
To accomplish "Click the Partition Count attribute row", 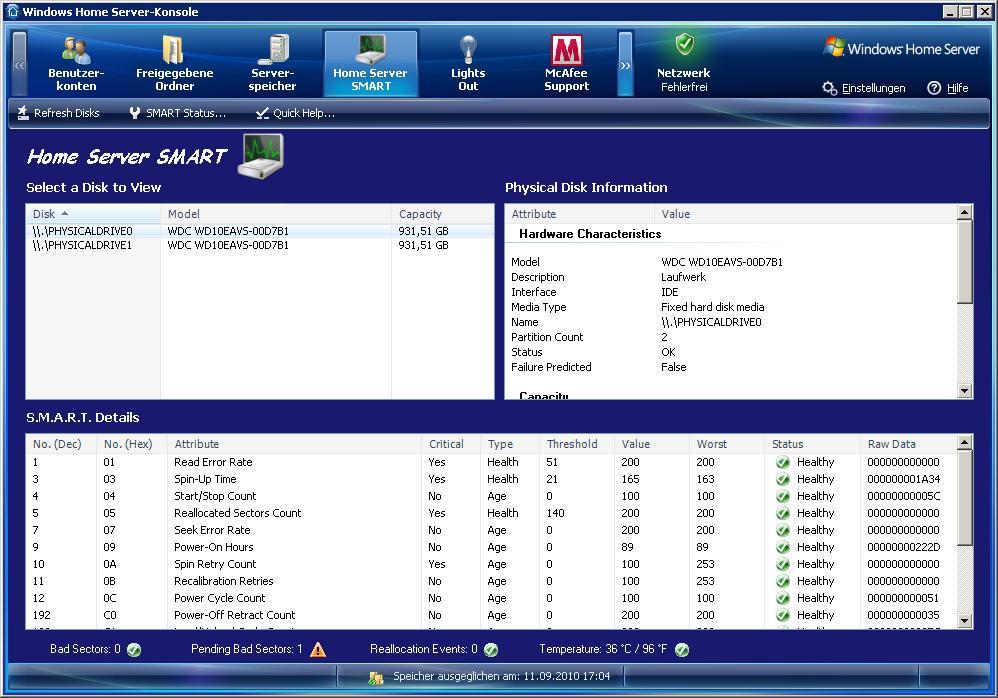I will pos(731,337).
